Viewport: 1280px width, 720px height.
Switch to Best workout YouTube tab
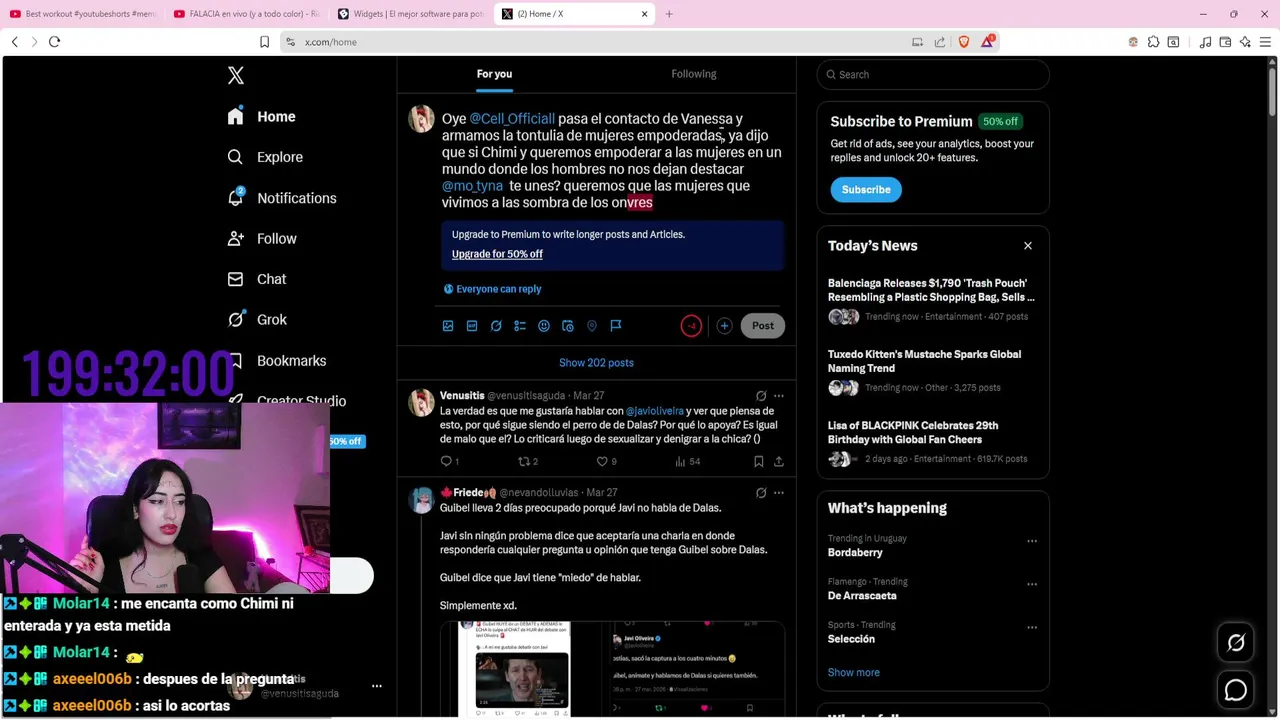click(83, 14)
